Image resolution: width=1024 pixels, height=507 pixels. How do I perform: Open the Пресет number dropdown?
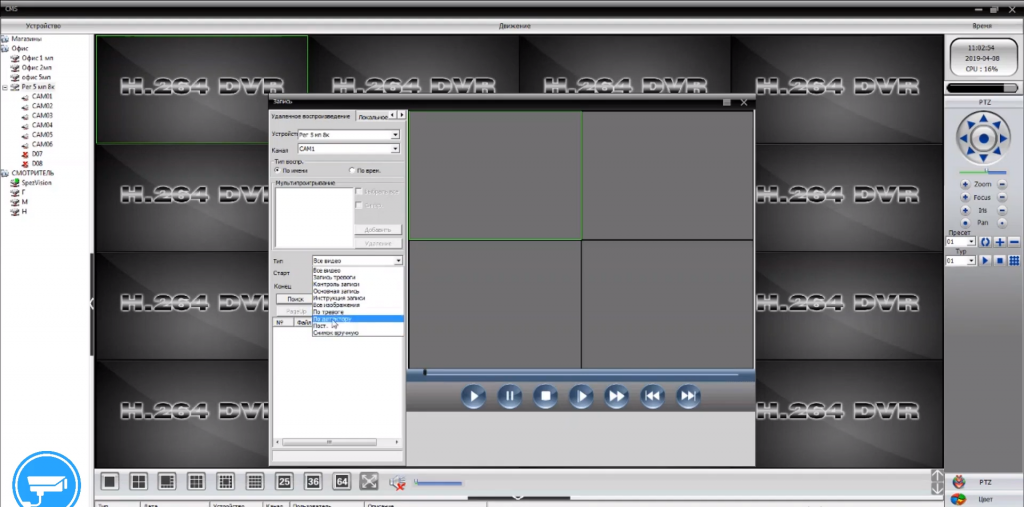[972, 242]
